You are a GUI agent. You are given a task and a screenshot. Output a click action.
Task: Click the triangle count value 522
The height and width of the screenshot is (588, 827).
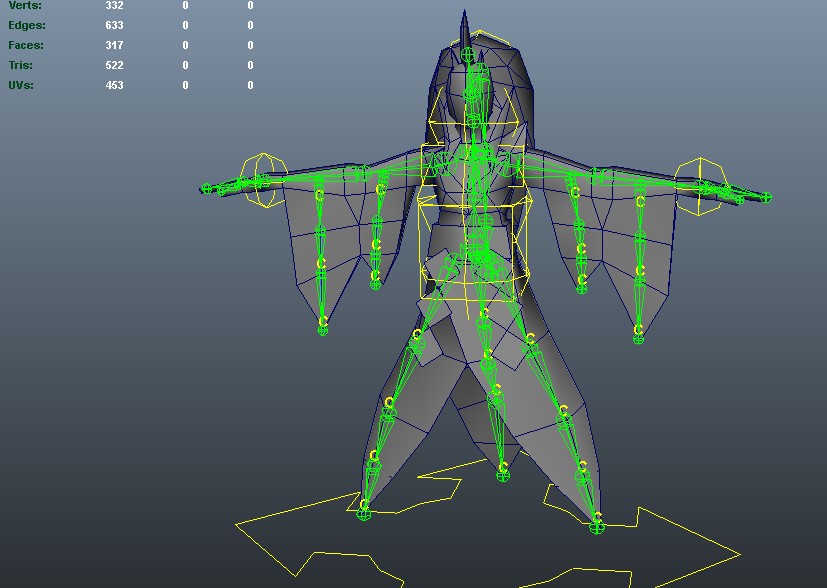click(x=114, y=65)
